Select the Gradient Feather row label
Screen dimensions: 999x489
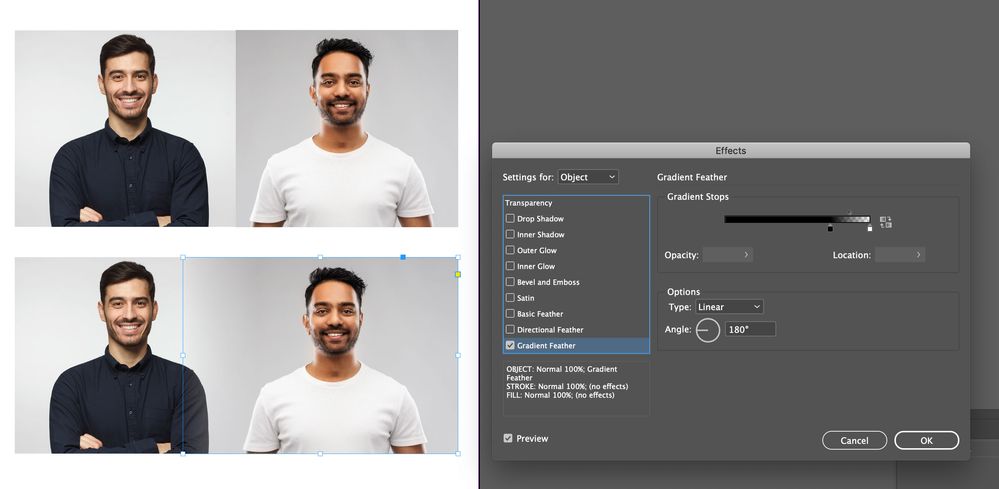tap(546, 346)
